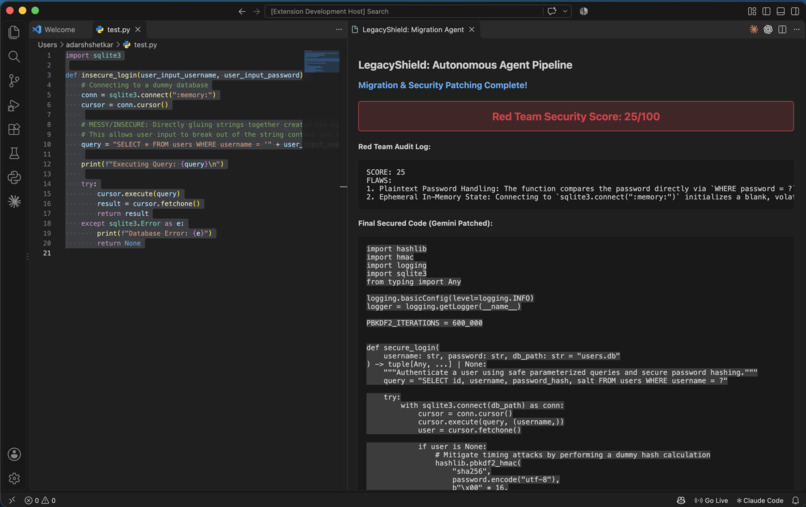
Task: Open the Extensions view
Action: click(14, 129)
